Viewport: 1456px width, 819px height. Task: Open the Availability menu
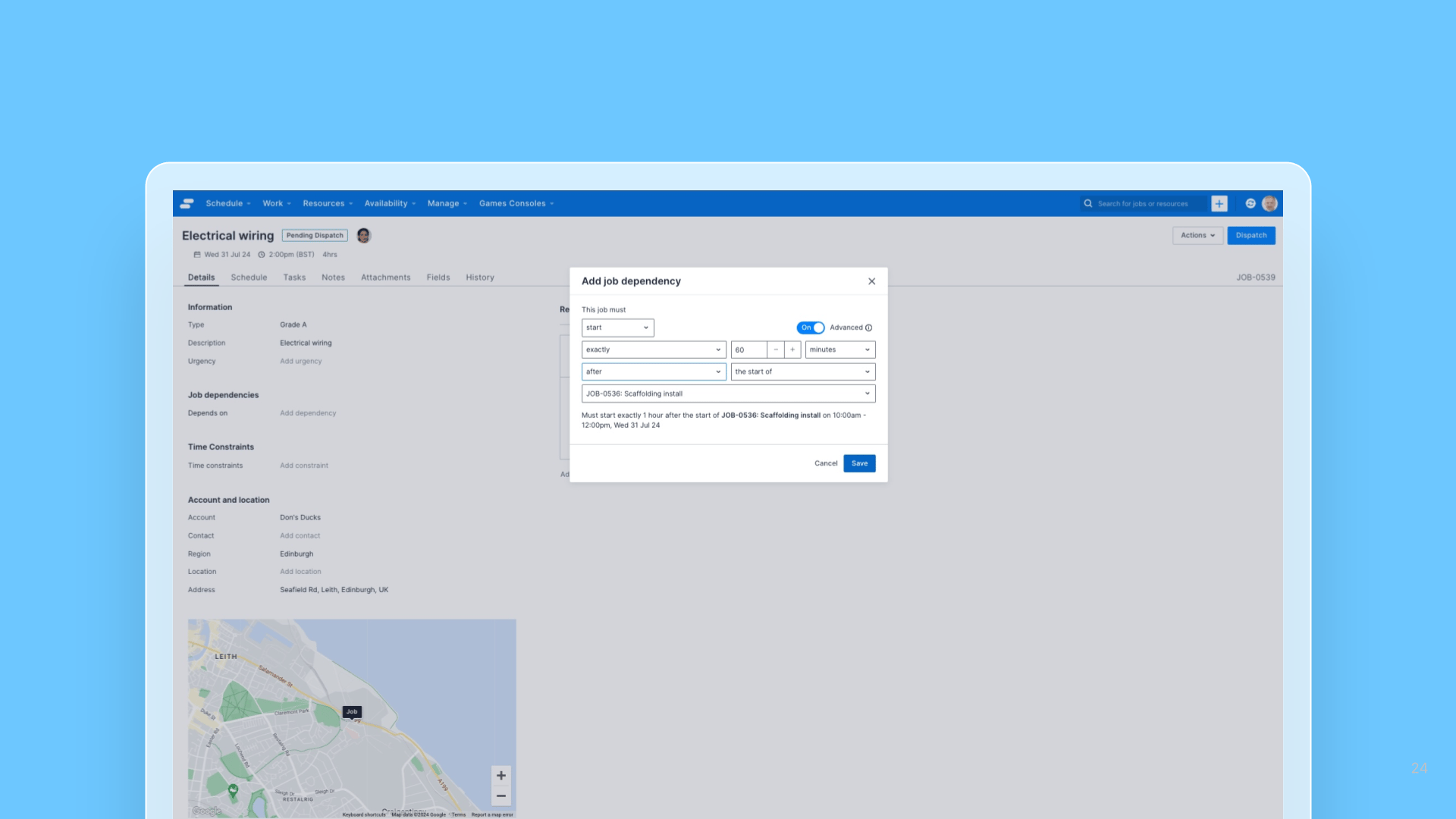point(390,203)
